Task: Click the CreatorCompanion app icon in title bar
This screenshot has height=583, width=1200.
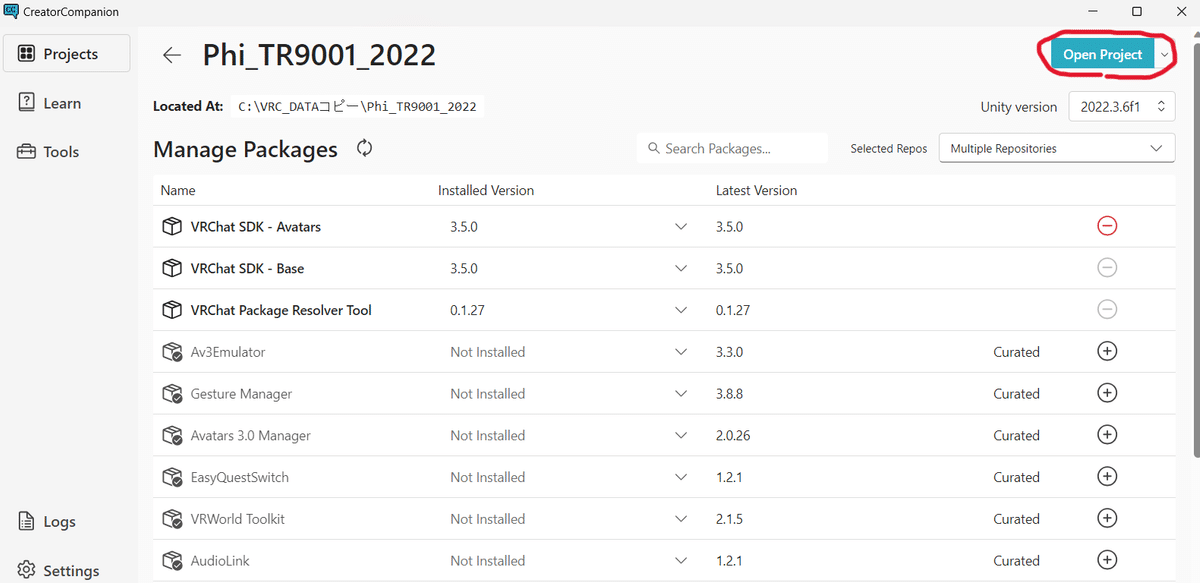Action: (10, 11)
